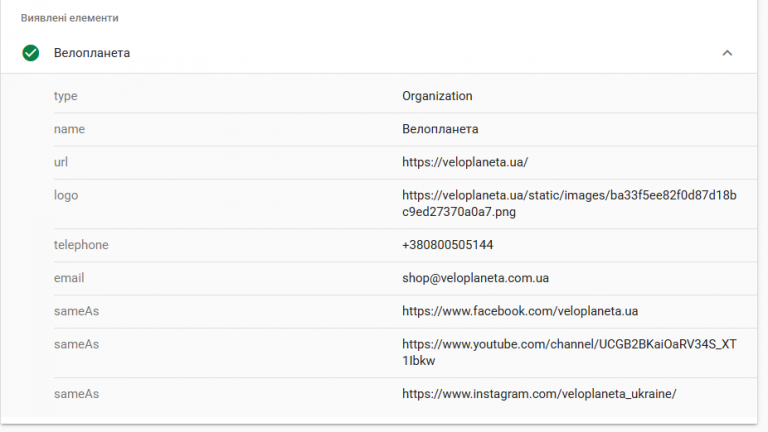The image size is (768, 432).
Task: Click the green checkmark status icon
Action: click(x=30, y=53)
